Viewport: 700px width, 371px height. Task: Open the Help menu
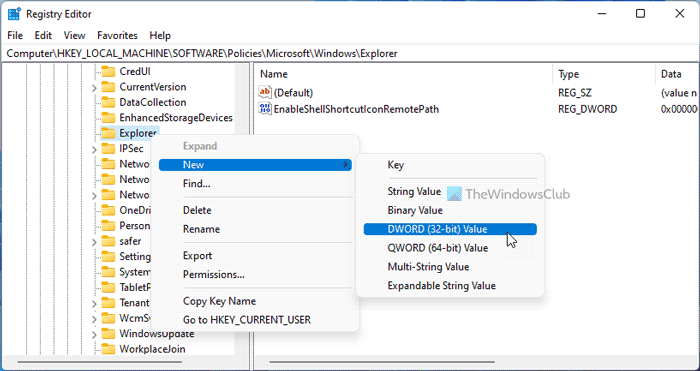160,35
